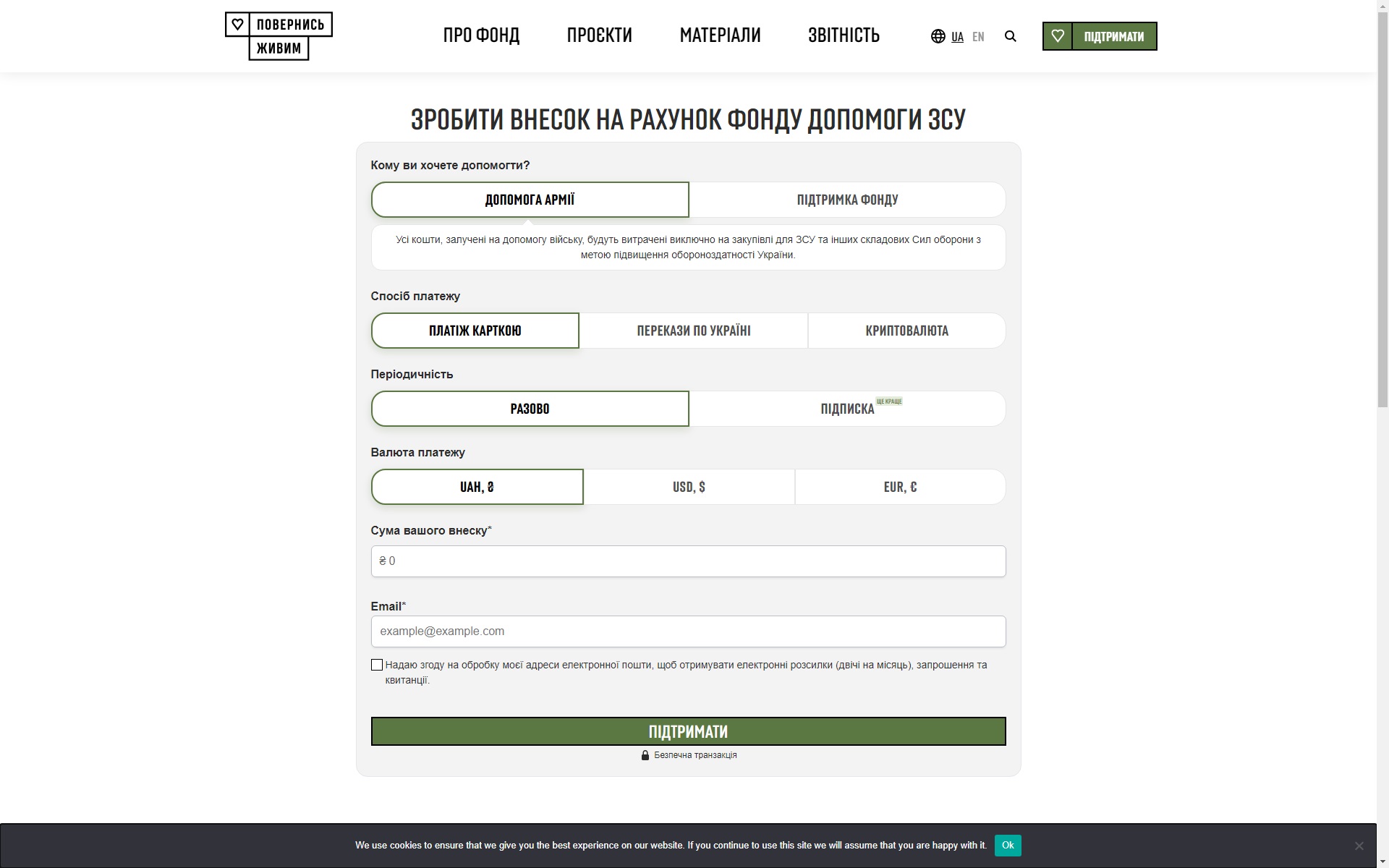This screenshot has height=868, width=1389.
Task: Open the Проєкти menu
Action: 599,35
